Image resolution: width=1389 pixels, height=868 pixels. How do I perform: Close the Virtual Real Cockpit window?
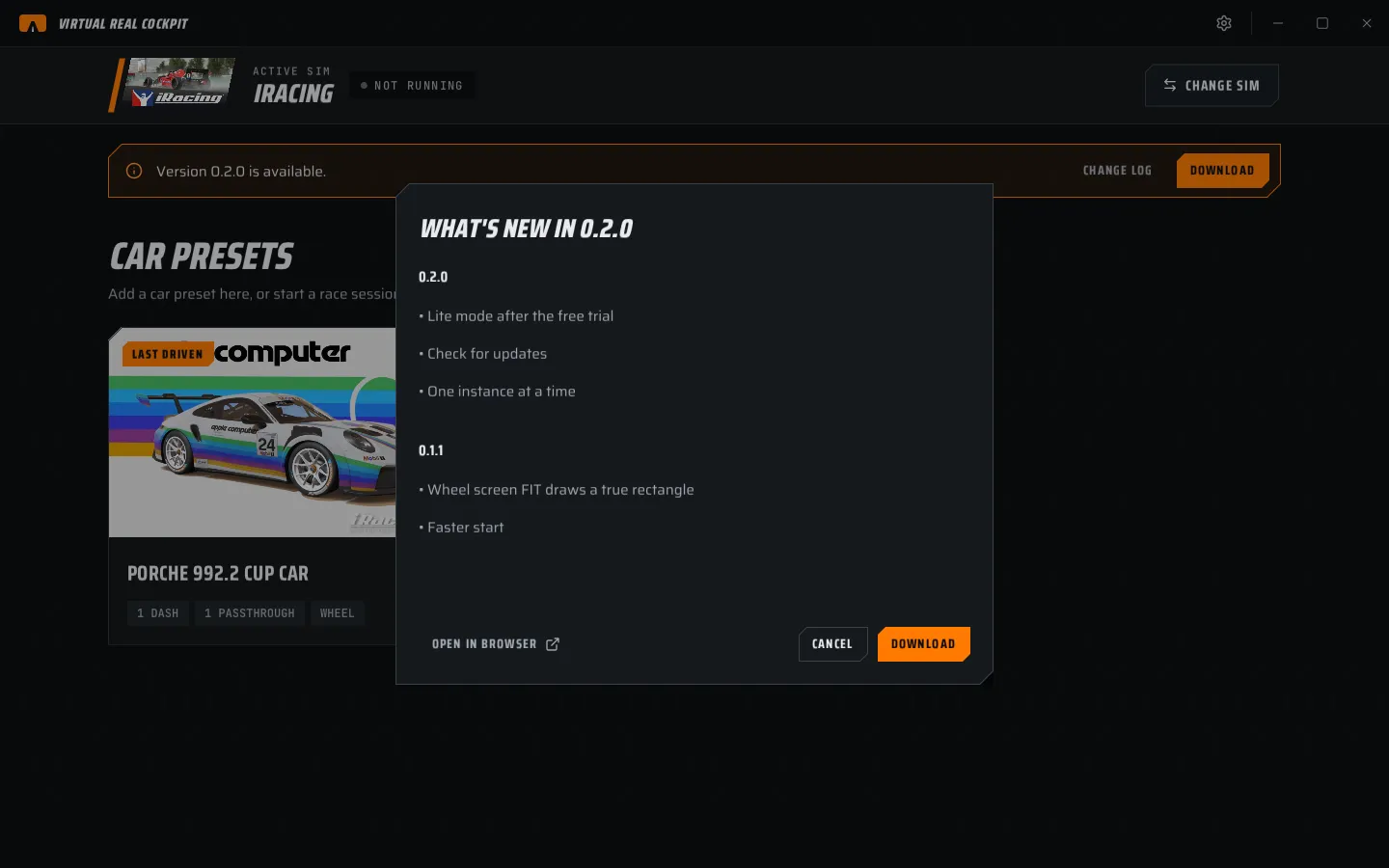click(1367, 23)
